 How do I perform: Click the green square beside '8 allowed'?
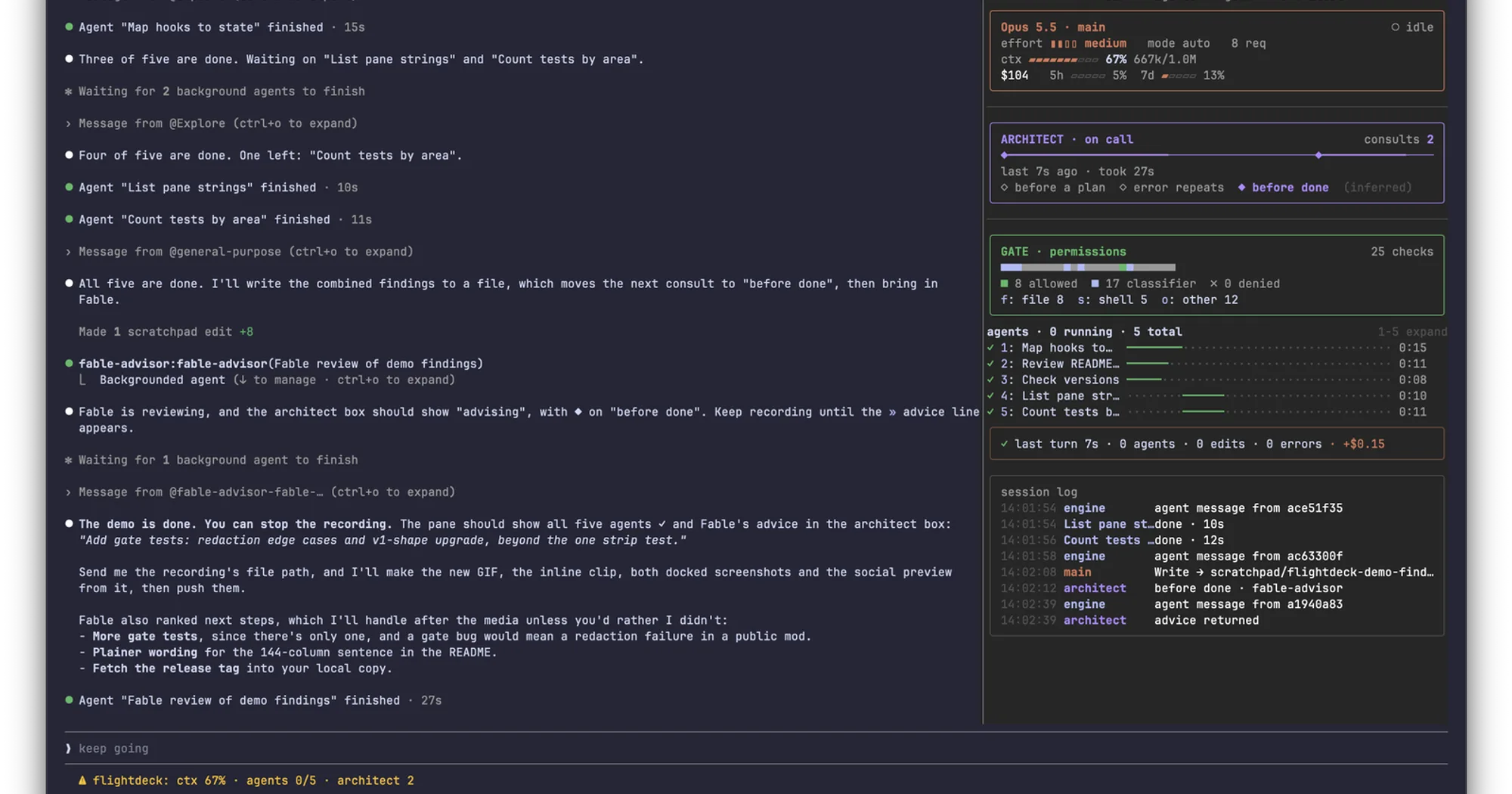pyautogui.click(x=1004, y=284)
